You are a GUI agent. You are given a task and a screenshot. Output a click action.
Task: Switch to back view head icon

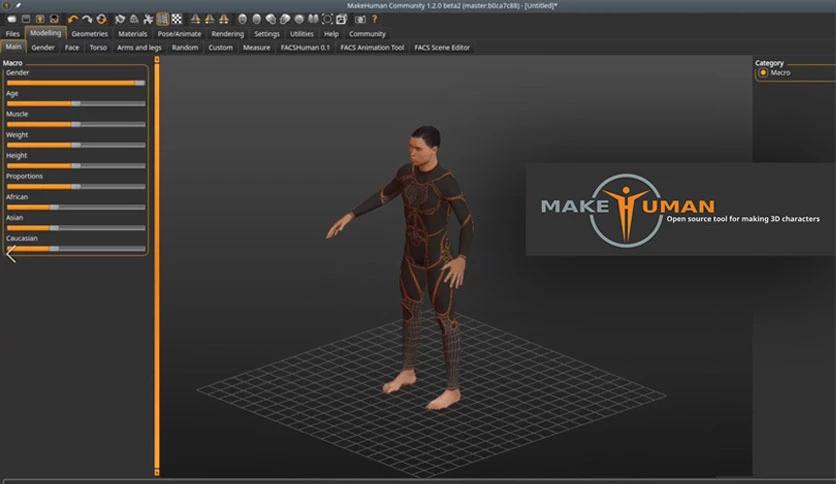coord(256,19)
